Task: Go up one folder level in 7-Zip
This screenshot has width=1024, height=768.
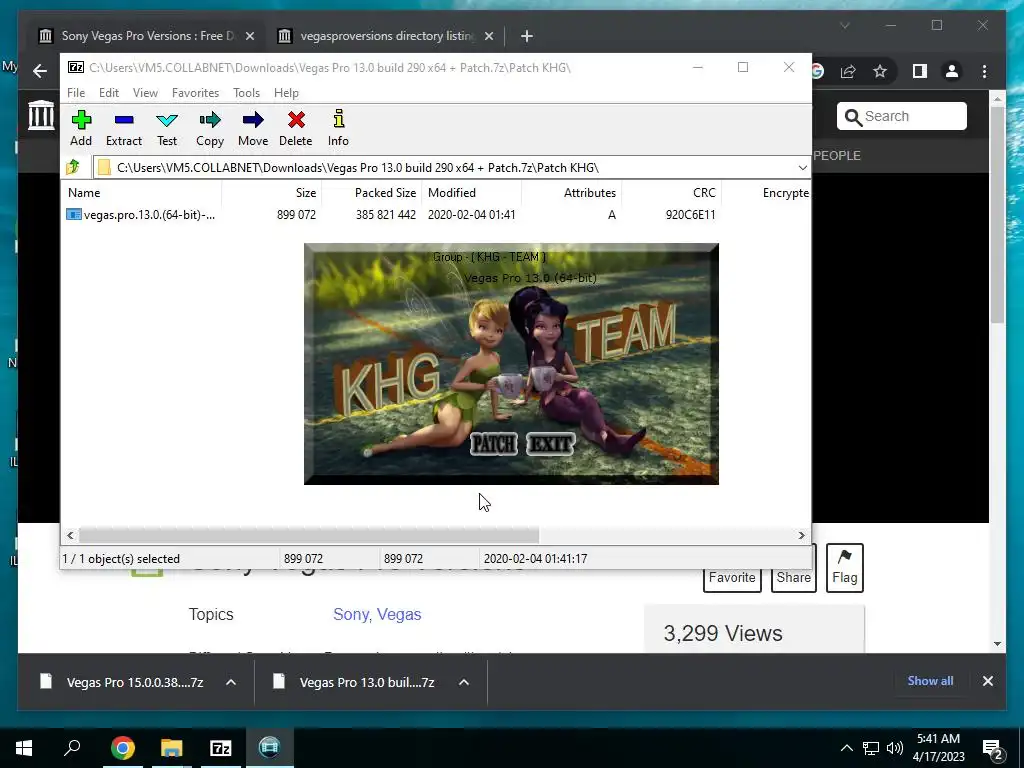Action: 73,167
